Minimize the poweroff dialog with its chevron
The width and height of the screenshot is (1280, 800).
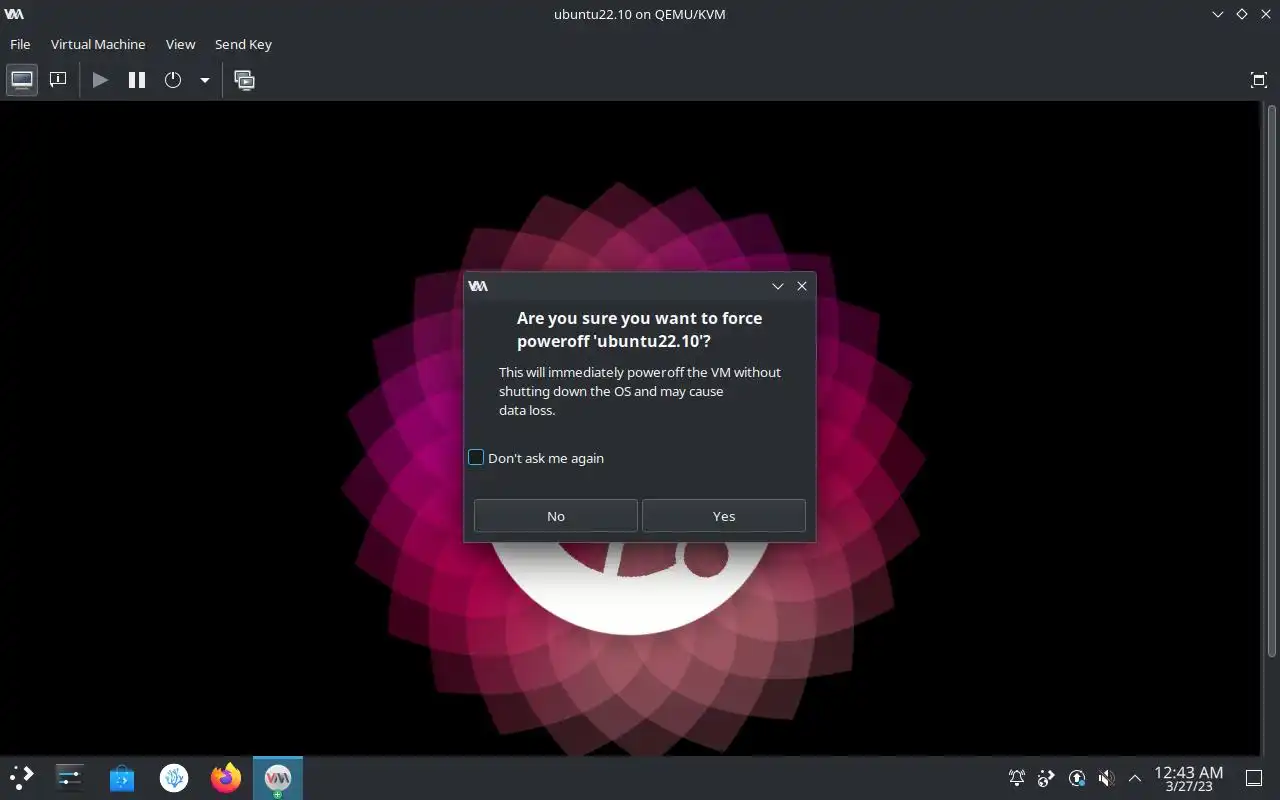pos(778,286)
